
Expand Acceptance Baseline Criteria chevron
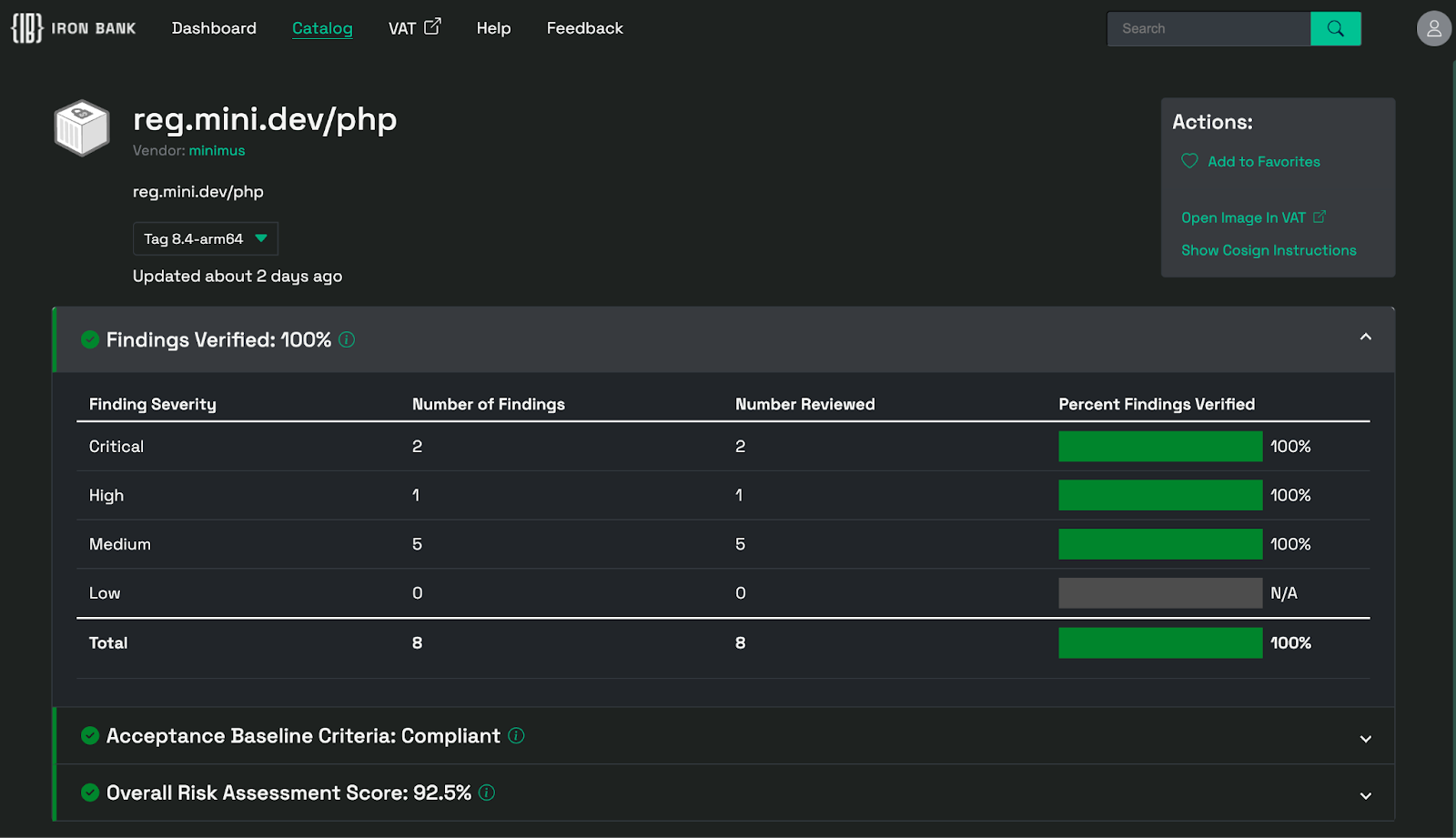coord(1365,739)
